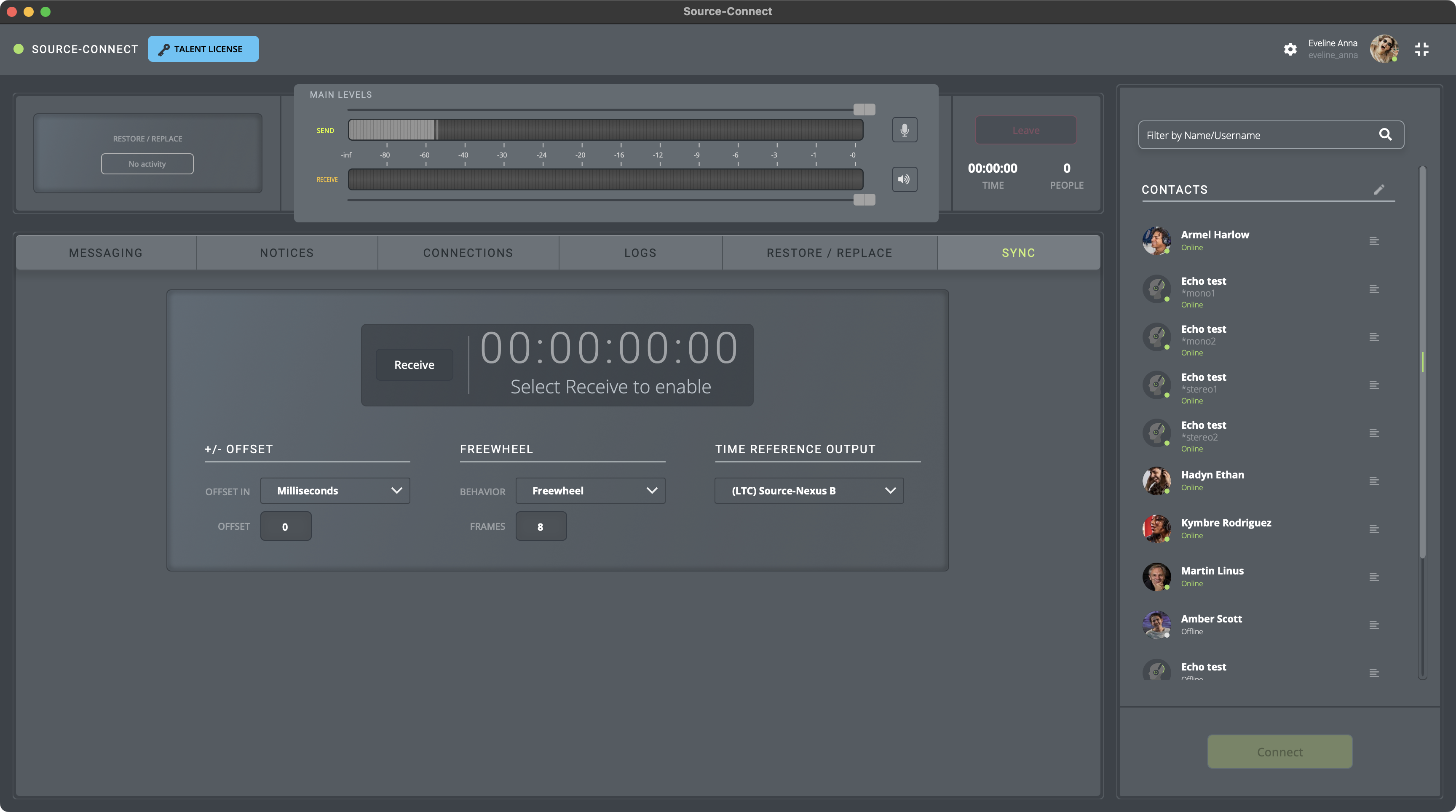
Task: Open the Freewheel behavior dropdown
Action: (x=590, y=491)
